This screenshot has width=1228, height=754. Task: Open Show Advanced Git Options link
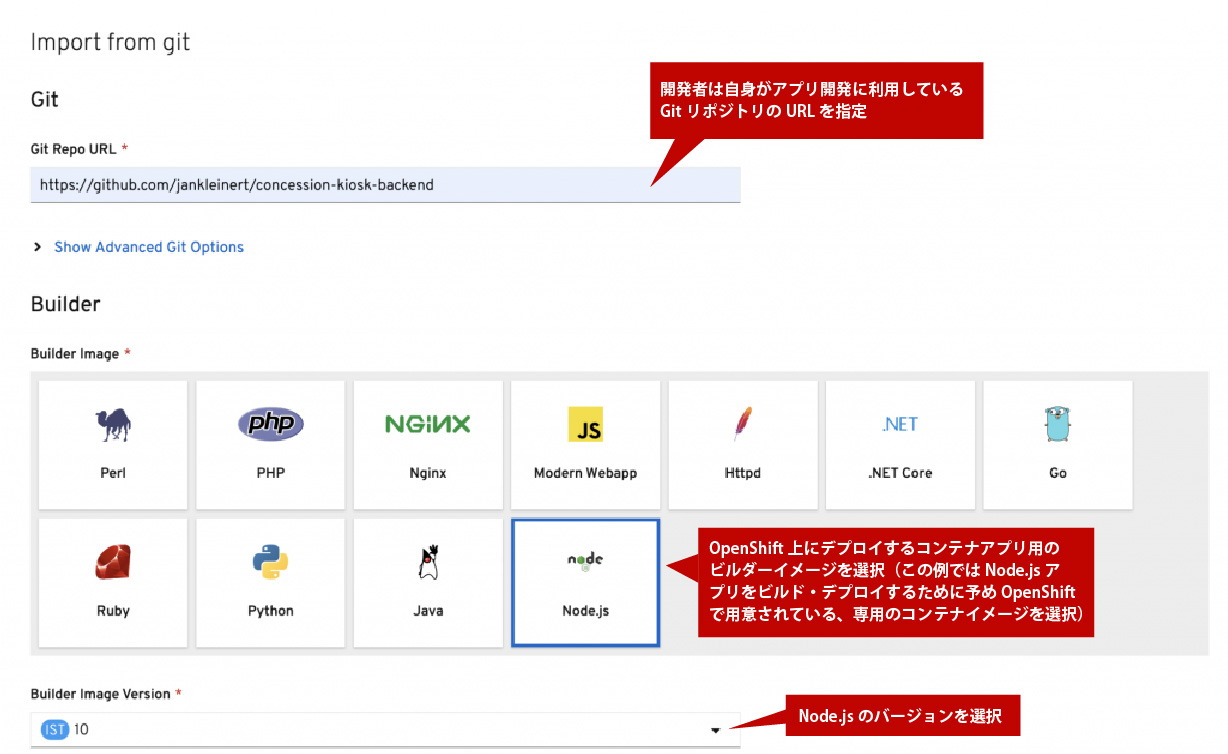tap(149, 247)
